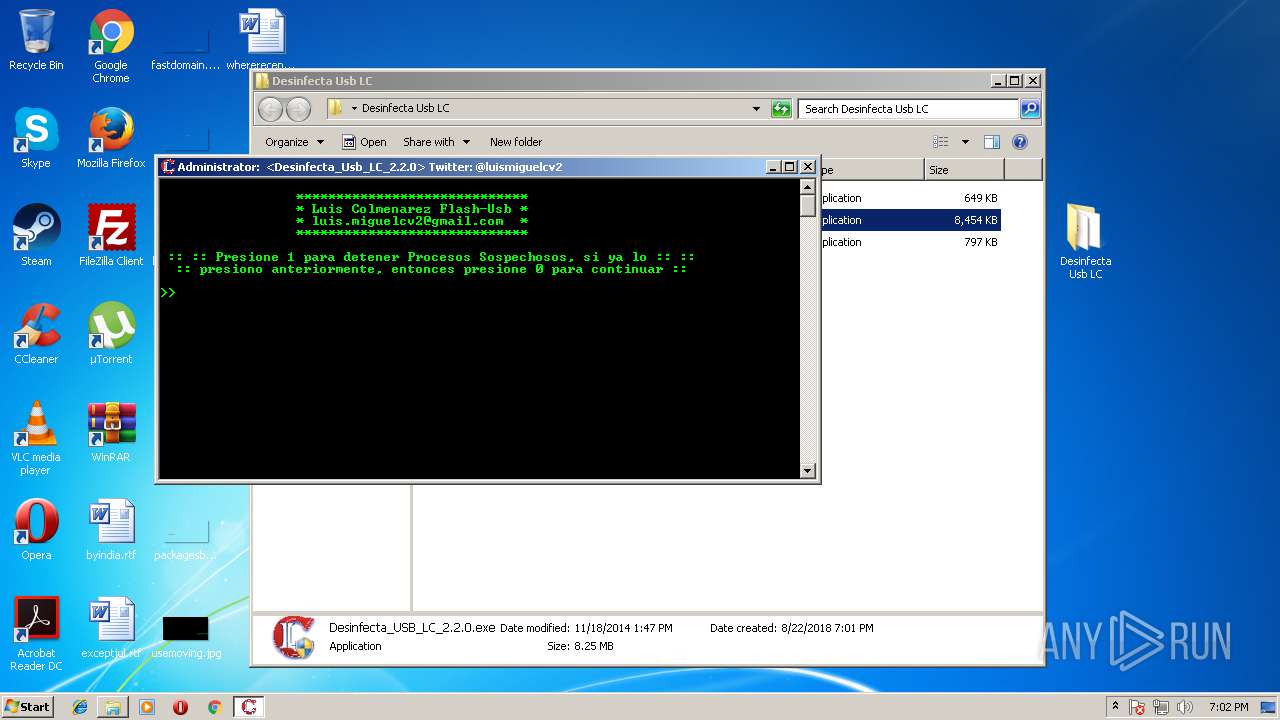The image size is (1280, 720).
Task: Open the whererecen... Word document icon
Action: point(261,40)
